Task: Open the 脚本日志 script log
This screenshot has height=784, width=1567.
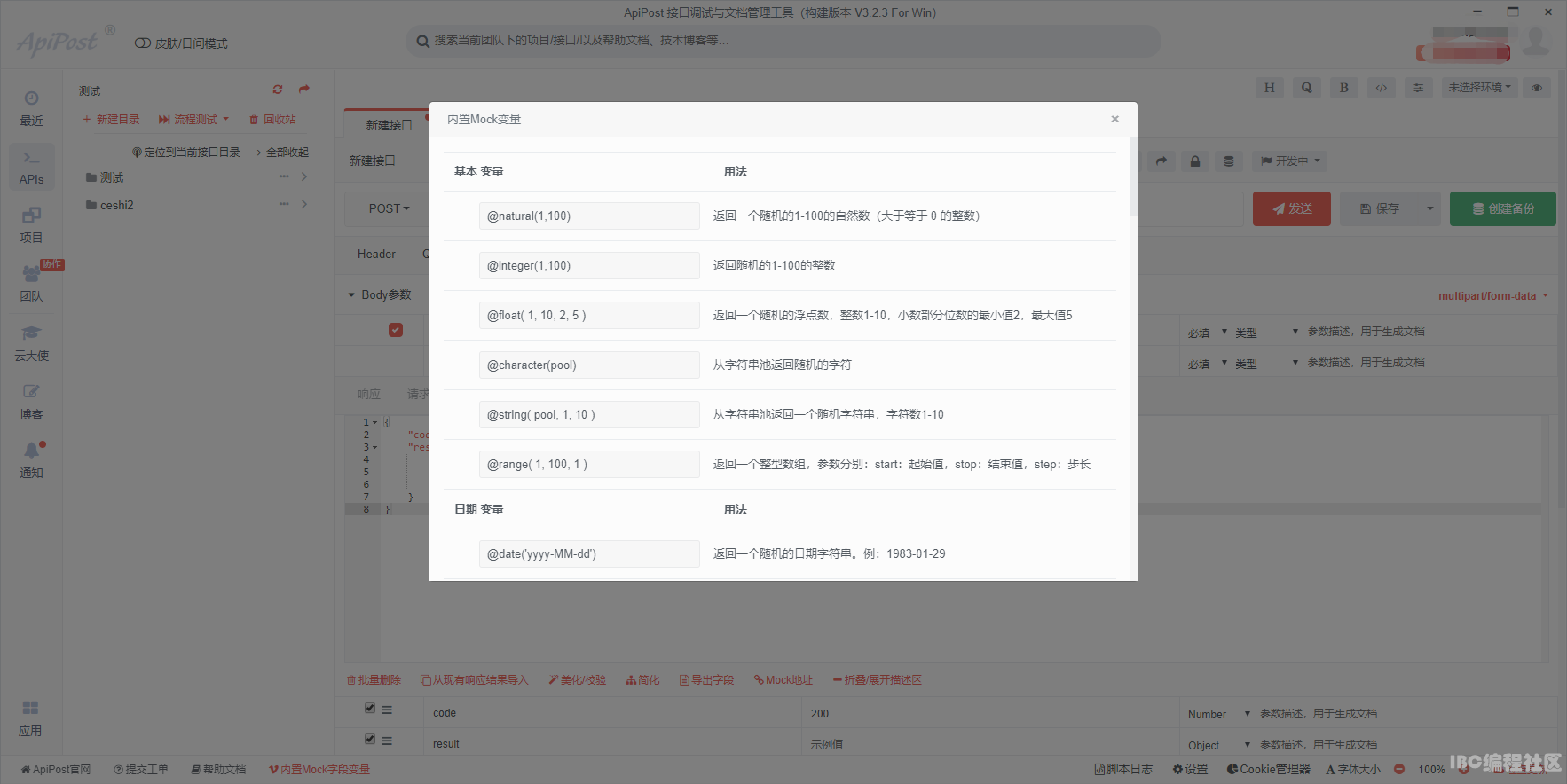Action: (1123, 770)
